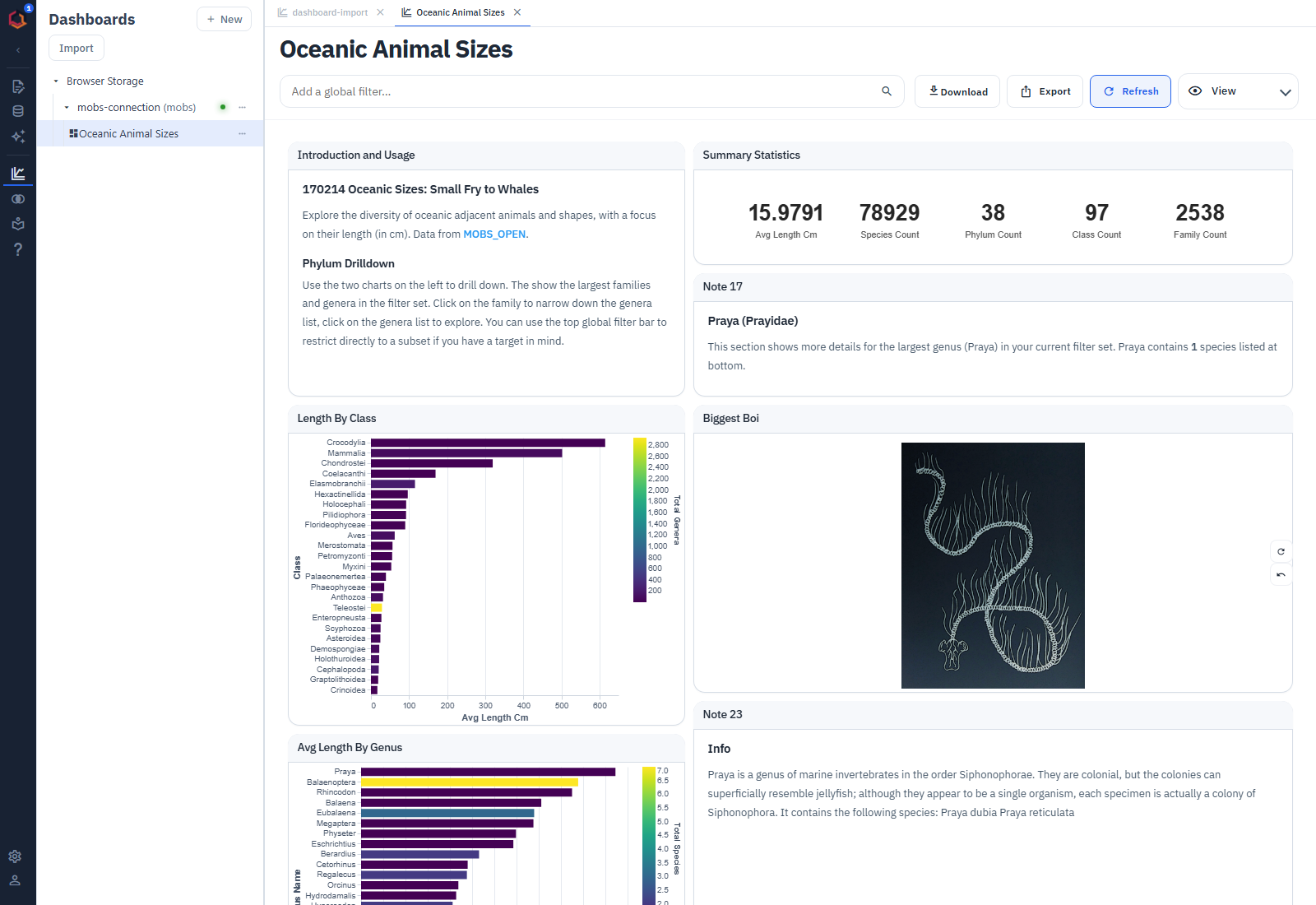Collapse the Browser Storage tree node
Viewport: 1316px width, 905px height.
[x=56, y=81]
